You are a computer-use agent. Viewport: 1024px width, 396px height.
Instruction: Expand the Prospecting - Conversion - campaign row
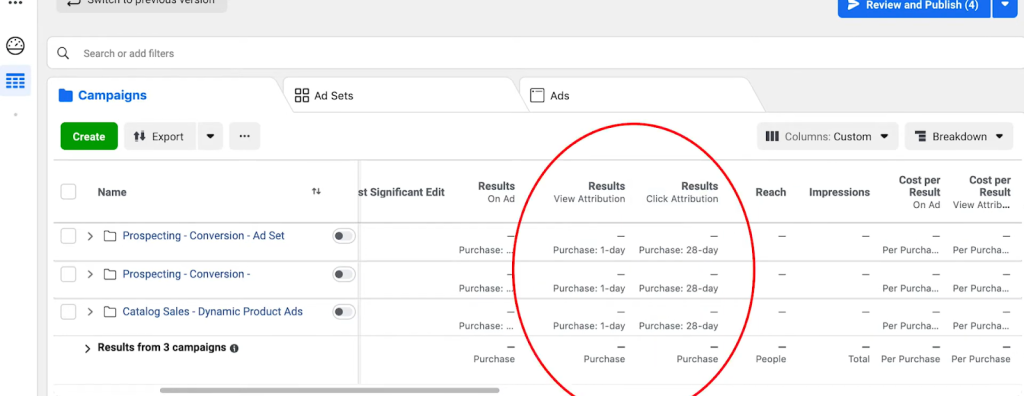(x=90, y=274)
